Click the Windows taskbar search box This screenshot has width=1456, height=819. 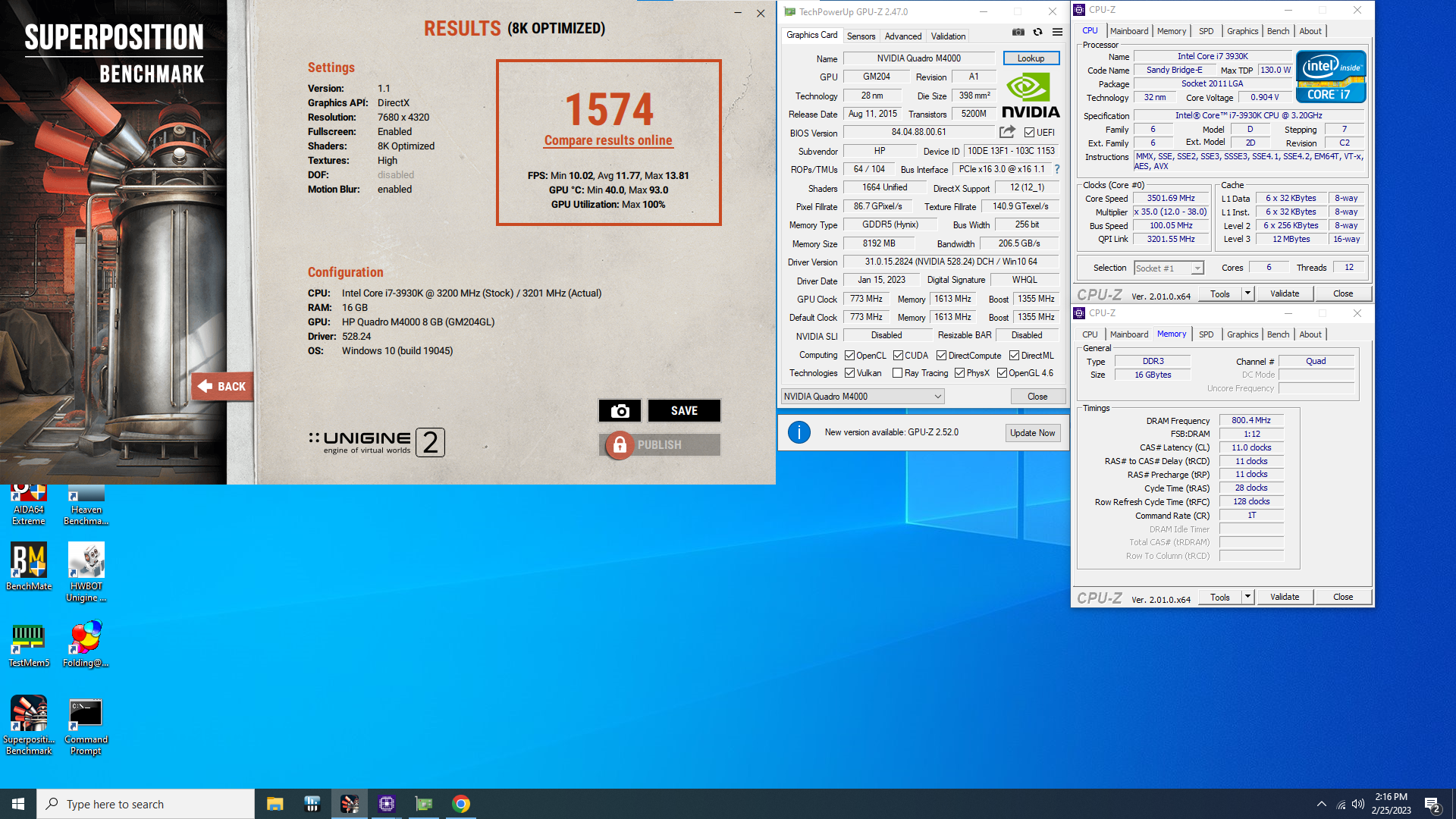[x=146, y=804]
